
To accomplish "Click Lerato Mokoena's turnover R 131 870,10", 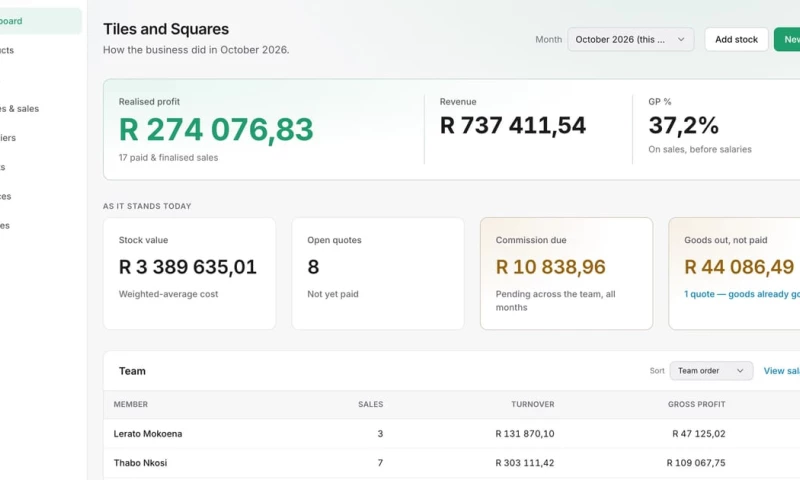I will pyautogui.click(x=524, y=434).
